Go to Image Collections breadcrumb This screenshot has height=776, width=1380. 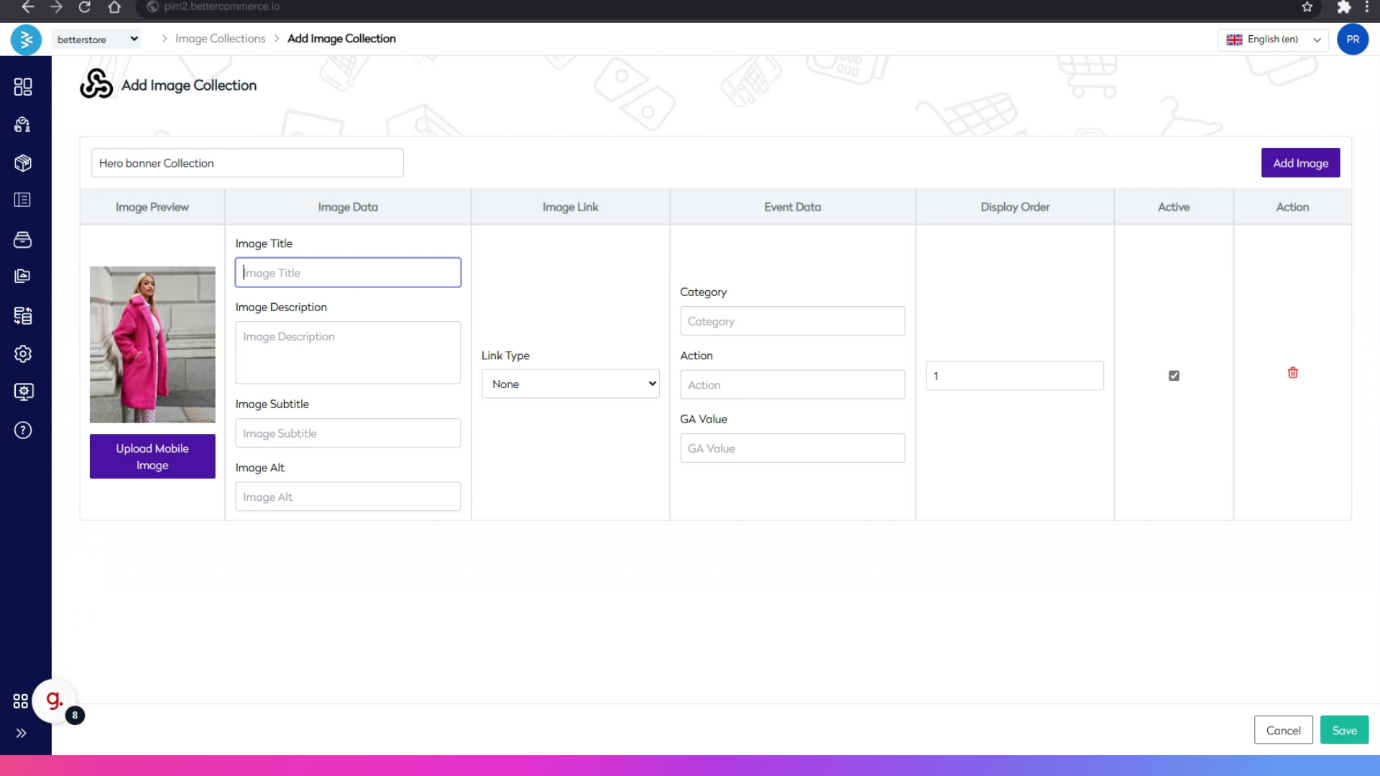coord(220,39)
